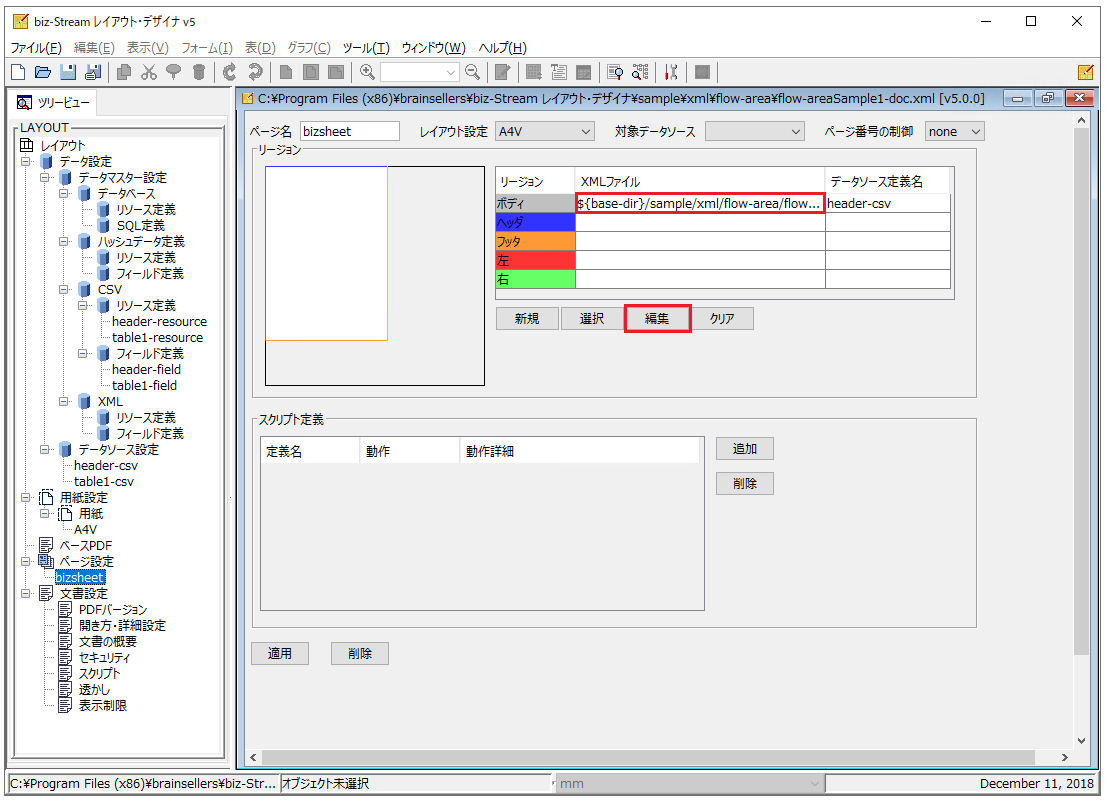This screenshot has height=805, width=1113.
Task: Open the 編集(E) menu
Action: (94, 48)
